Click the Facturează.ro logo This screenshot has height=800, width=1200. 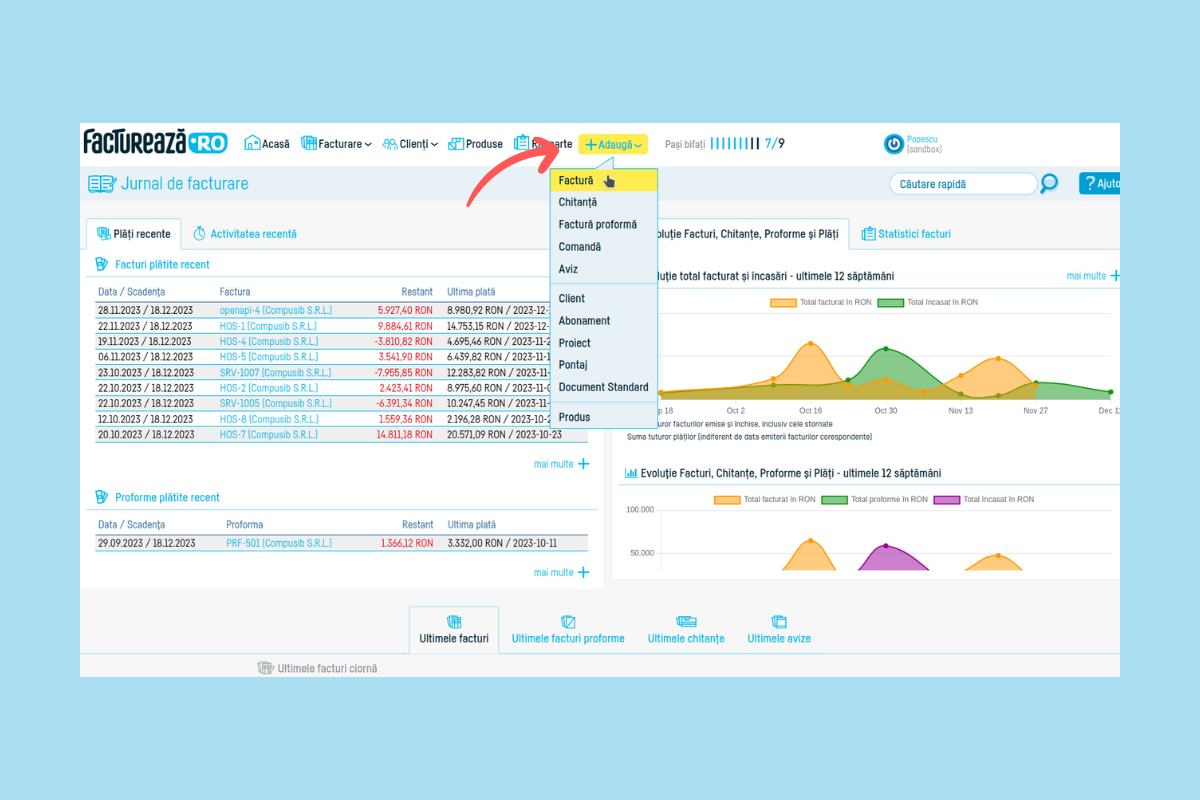(155, 143)
